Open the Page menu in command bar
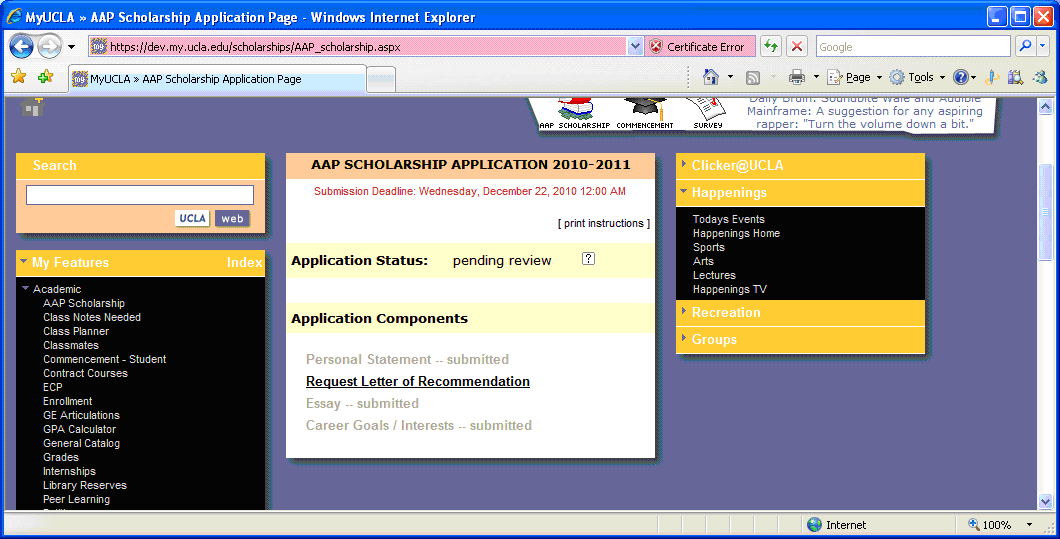 [x=857, y=77]
